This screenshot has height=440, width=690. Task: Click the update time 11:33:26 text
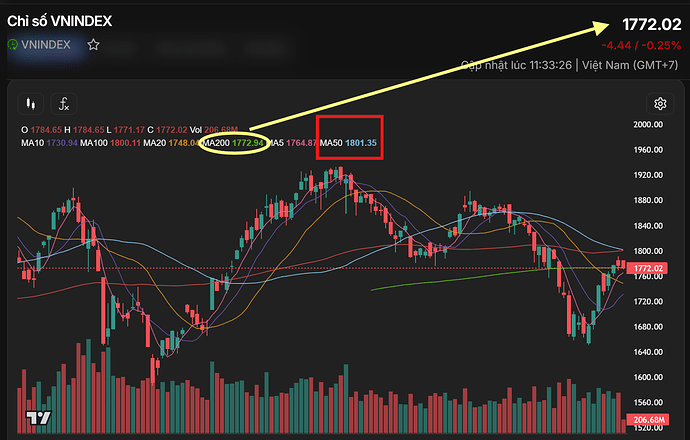pos(550,65)
